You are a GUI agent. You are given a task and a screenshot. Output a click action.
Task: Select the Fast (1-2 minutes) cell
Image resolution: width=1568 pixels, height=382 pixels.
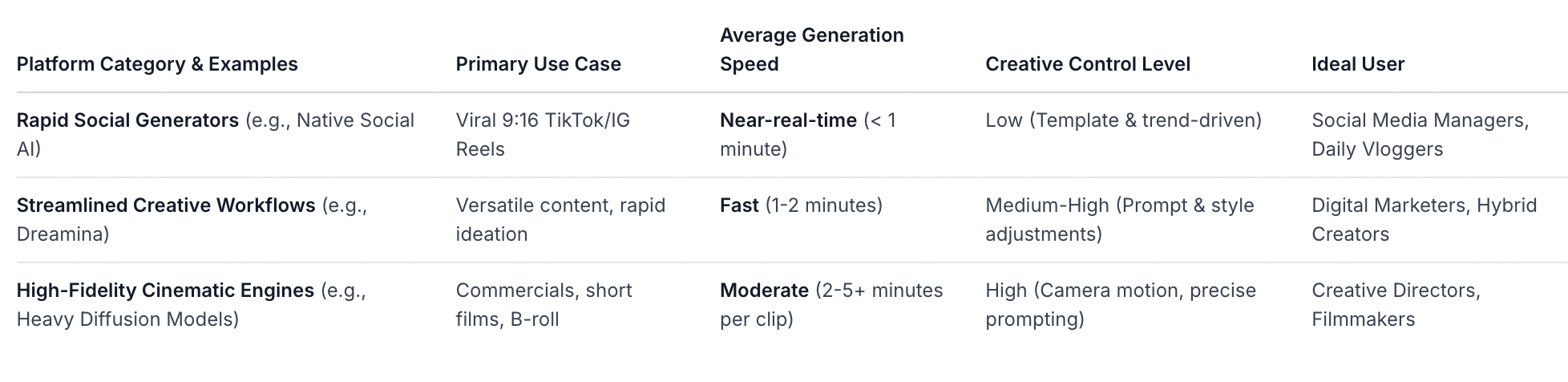[801, 205]
